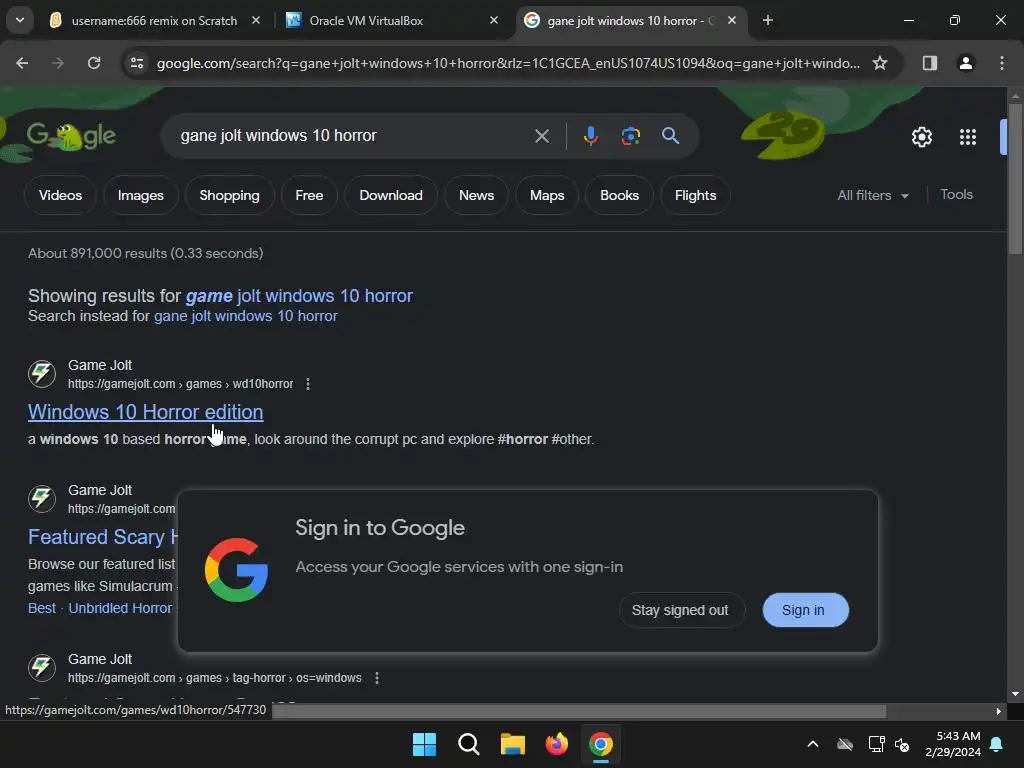Select the Books filter
The width and height of the screenshot is (1024, 768).
pos(619,195)
